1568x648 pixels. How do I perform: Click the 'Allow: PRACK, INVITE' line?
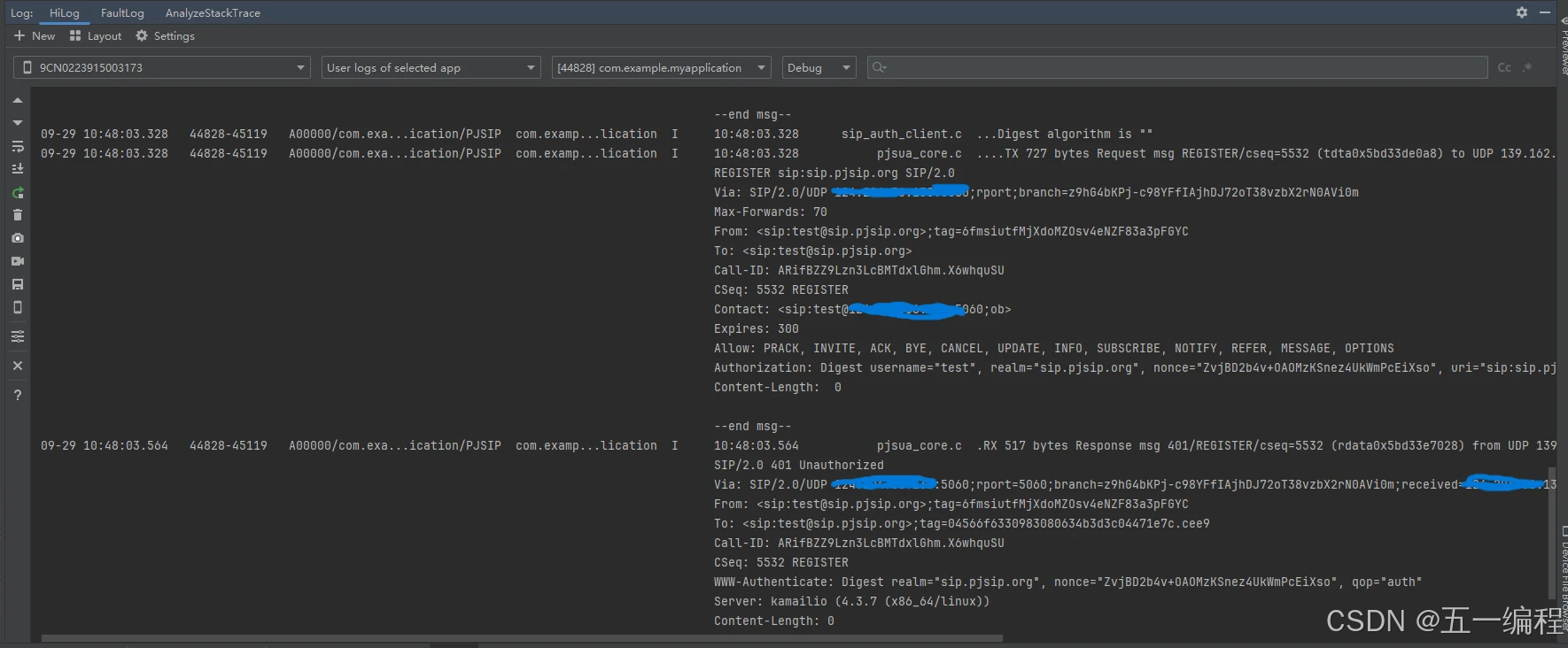point(1053,348)
